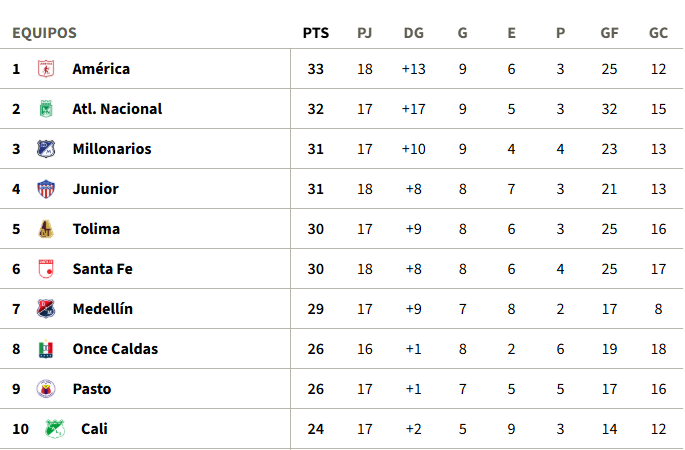685x450 pixels.
Task: Click the Once Caldas team name
Action: [x=115, y=349]
